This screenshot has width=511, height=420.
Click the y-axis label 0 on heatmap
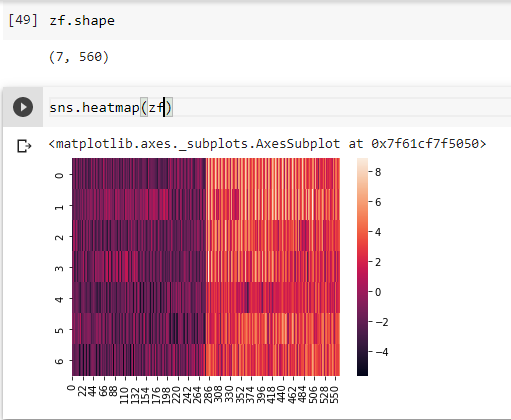(x=59, y=175)
